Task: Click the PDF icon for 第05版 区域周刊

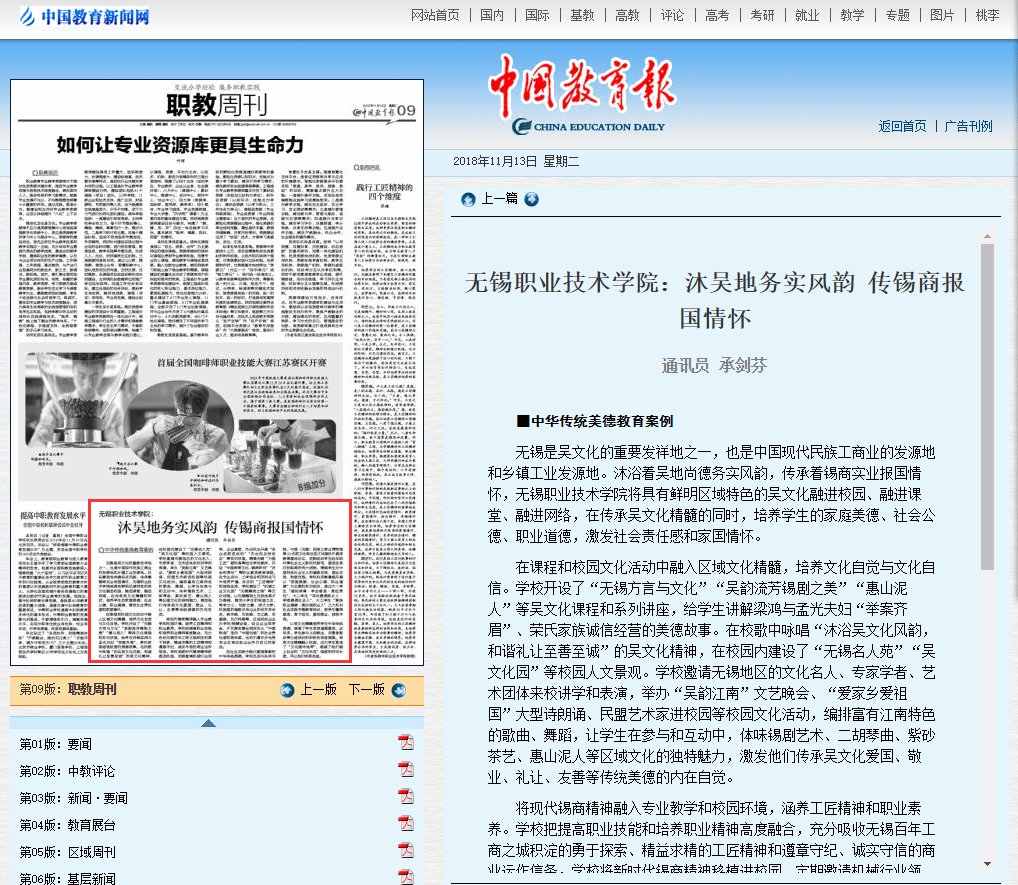Action: (x=406, y=851)
